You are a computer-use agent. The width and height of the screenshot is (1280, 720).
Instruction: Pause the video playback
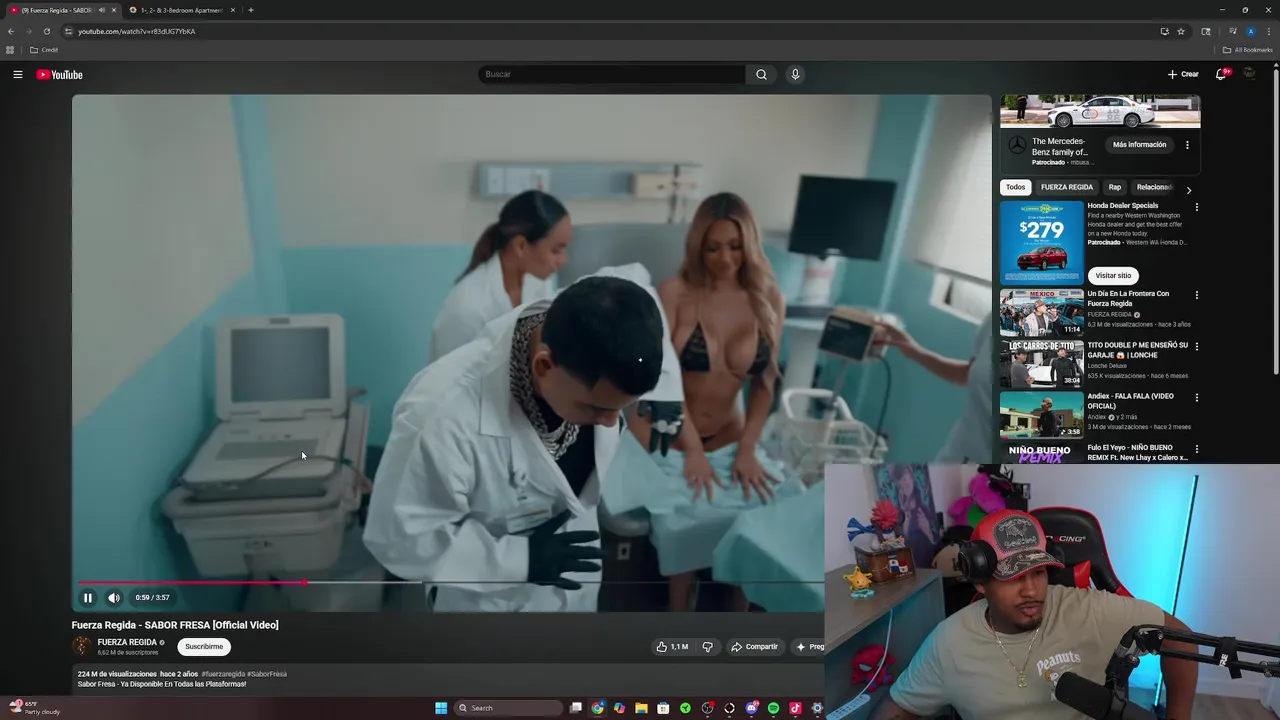point(88,598)
